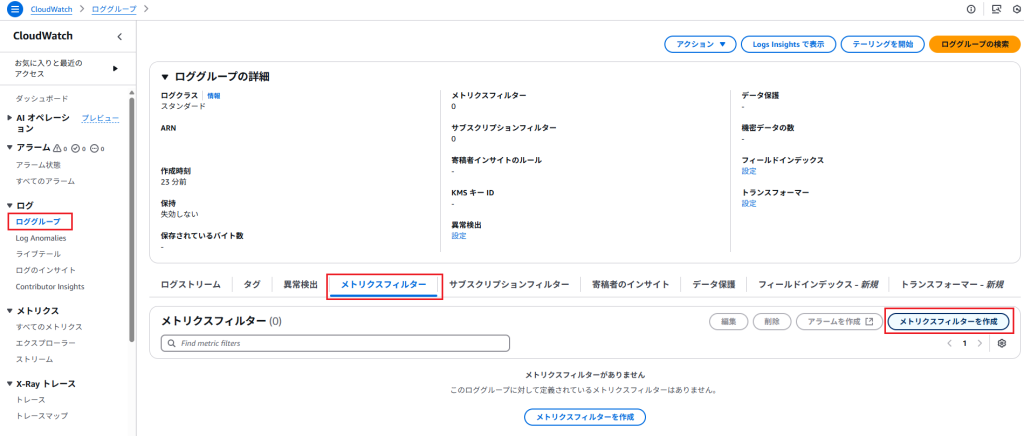1024x436 pixels.
Task: Switch to the 寄稿者のインサイト tab
Action: 630,285
